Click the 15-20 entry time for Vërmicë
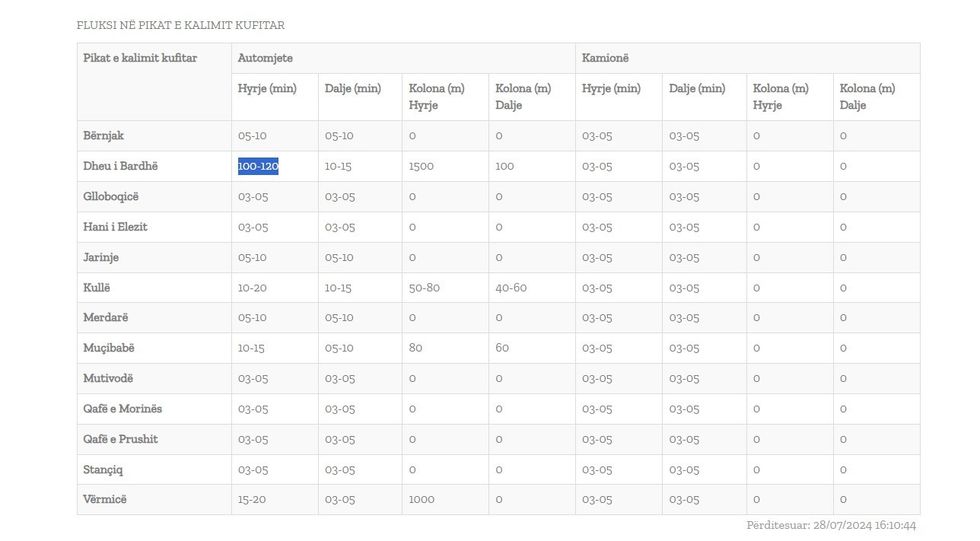The image size is (980, 541). [x=252, y=499]
